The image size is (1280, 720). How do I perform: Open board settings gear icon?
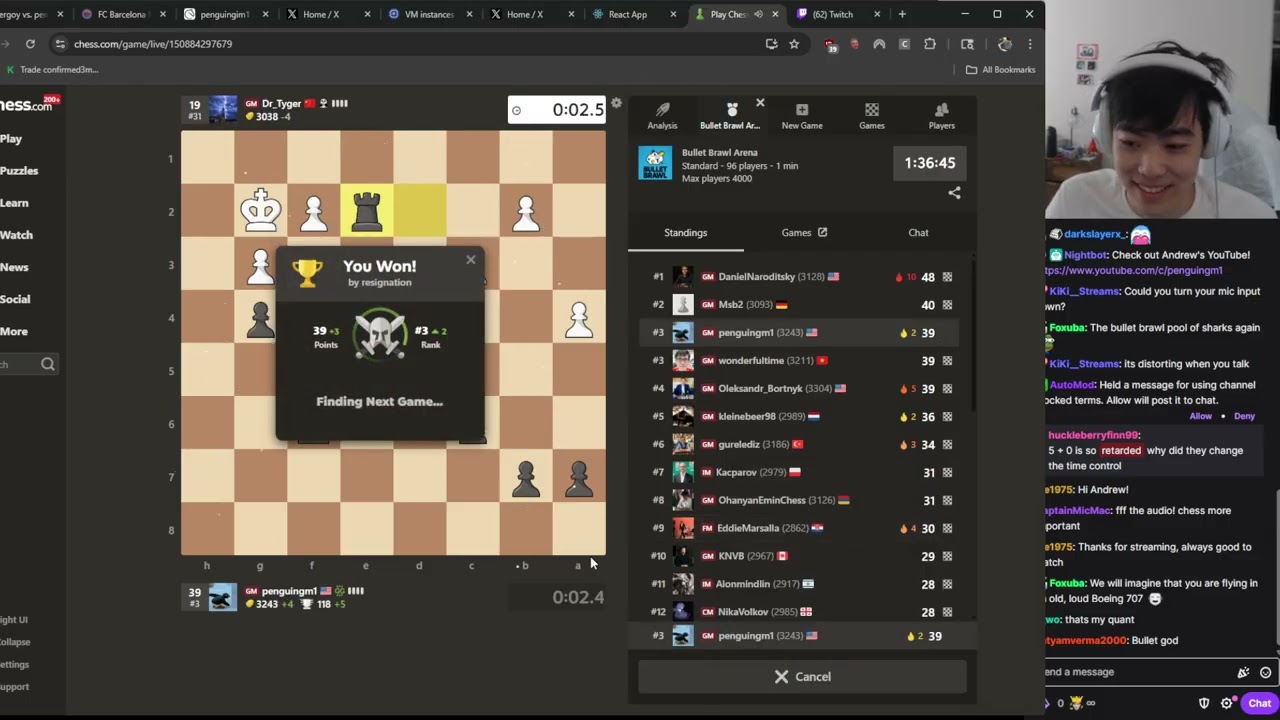617,103
